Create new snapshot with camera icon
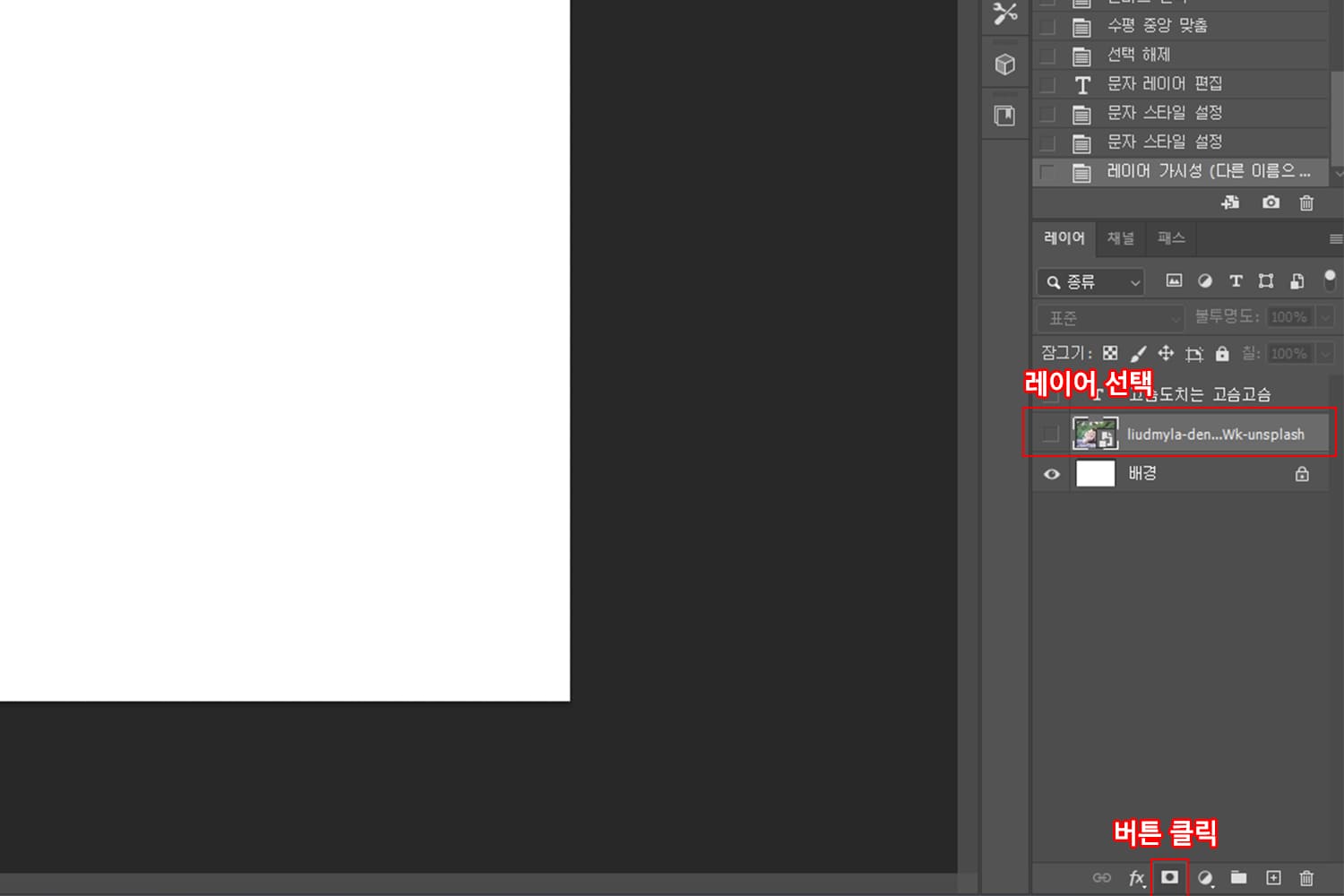The image size is (1344, 896). coord(1271,202)
